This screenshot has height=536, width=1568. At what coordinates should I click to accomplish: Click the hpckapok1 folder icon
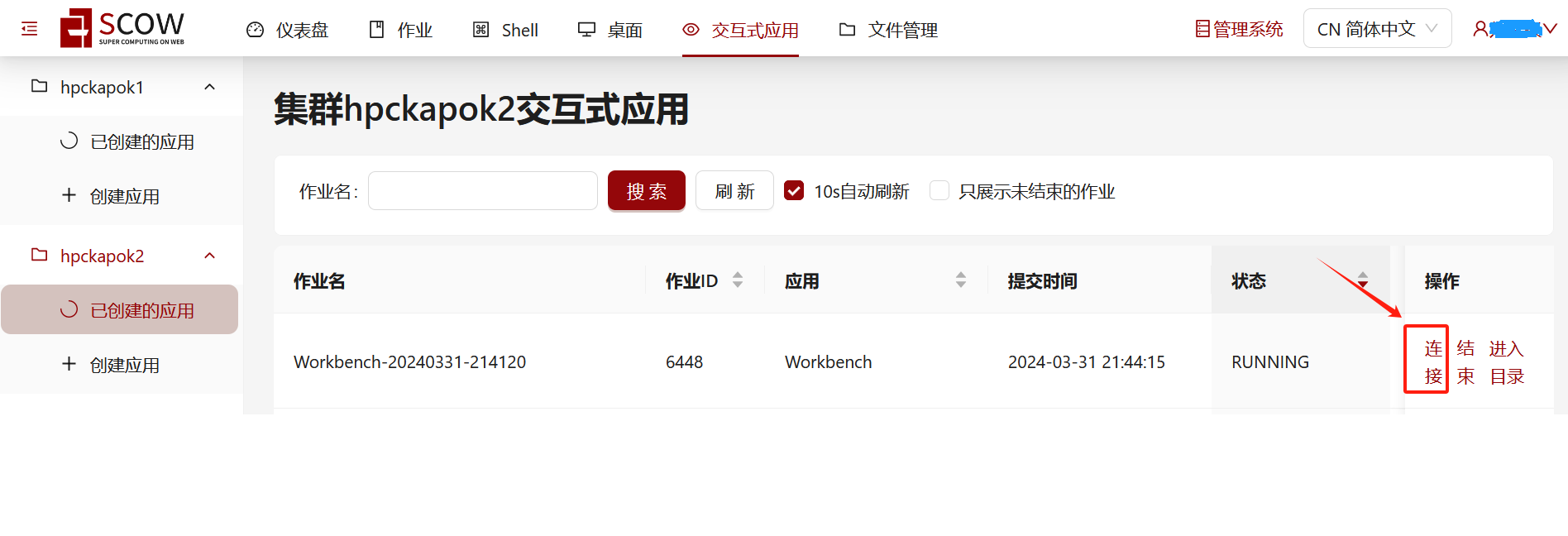(x=39, y=86)
